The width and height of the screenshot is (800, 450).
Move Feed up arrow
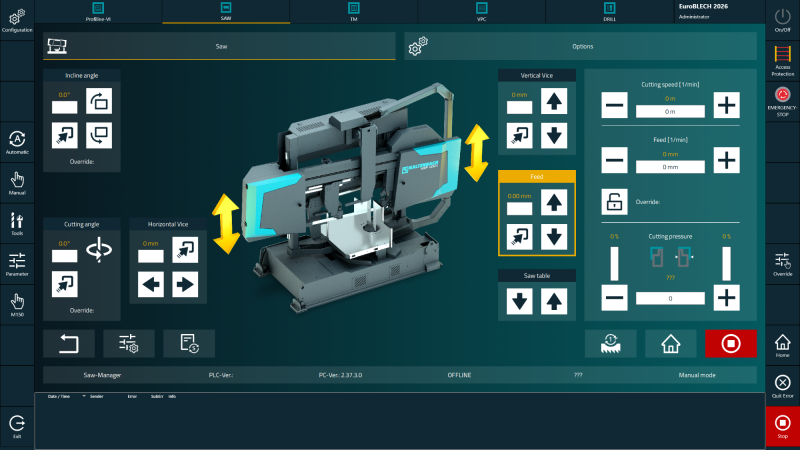pos(554,203)
